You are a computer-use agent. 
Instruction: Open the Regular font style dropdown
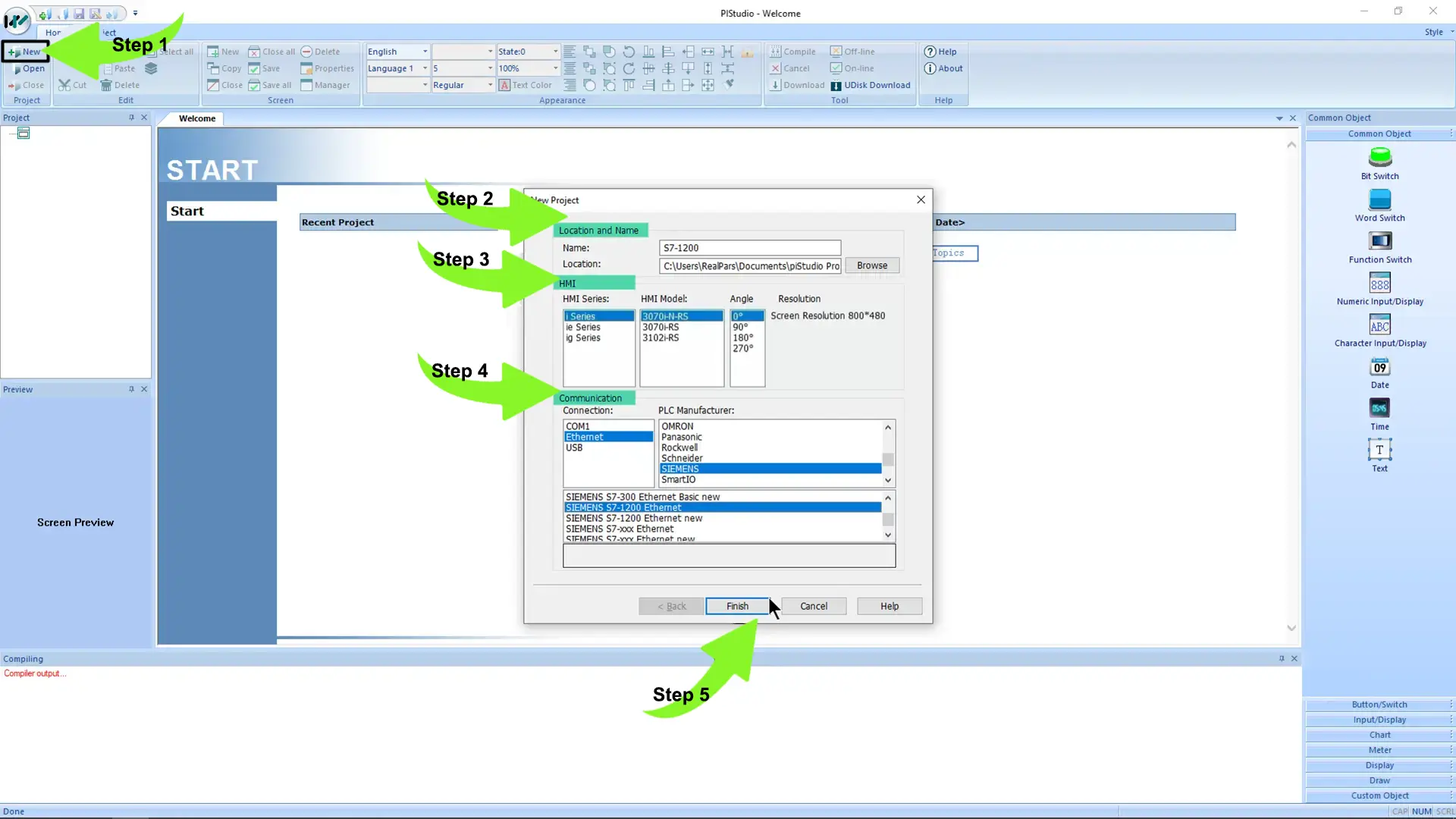coord(489,85)
